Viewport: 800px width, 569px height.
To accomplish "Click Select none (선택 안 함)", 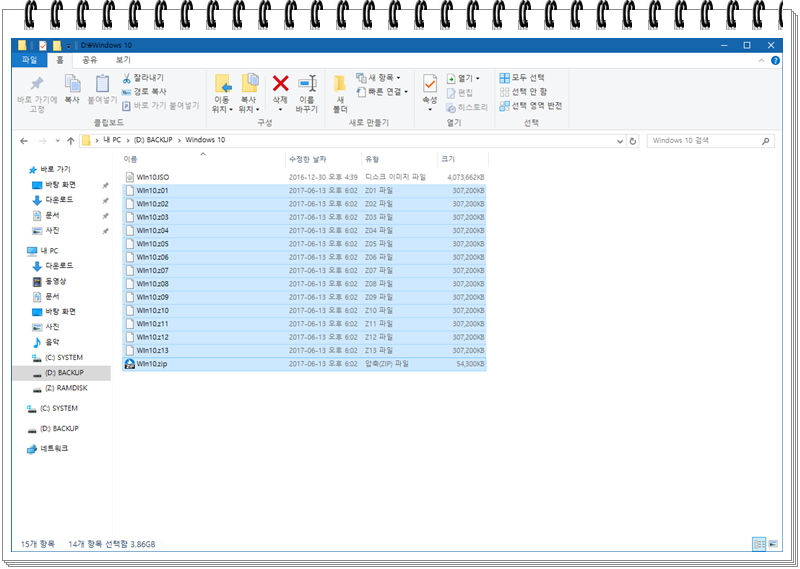I will pyautogui.click(x=523, y=92).
